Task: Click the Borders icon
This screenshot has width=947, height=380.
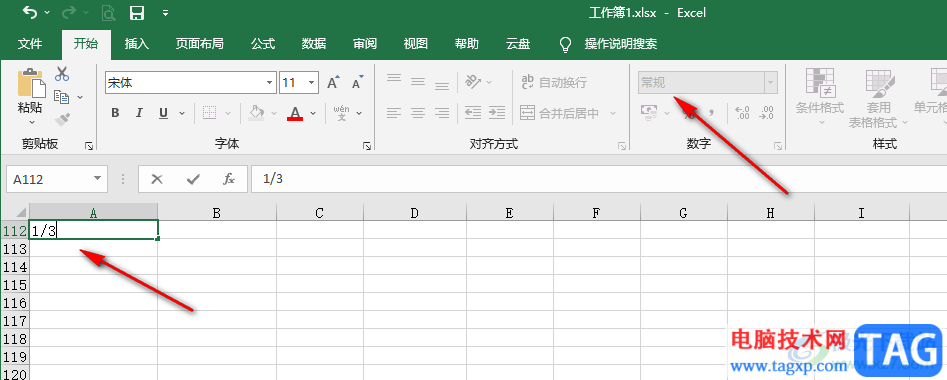Action: click(x=210, y=113)
